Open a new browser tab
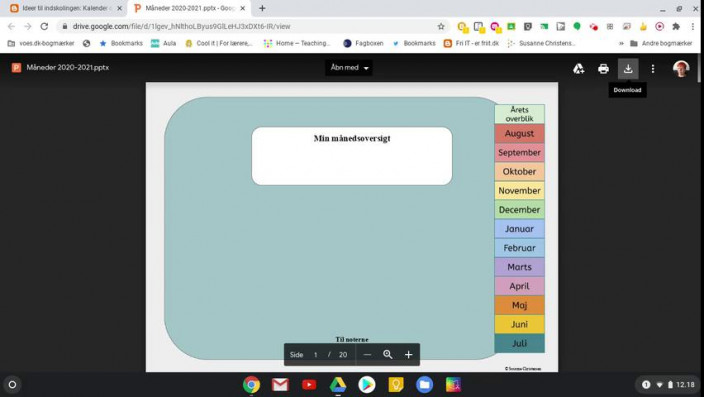 click(x=262, y=8)
